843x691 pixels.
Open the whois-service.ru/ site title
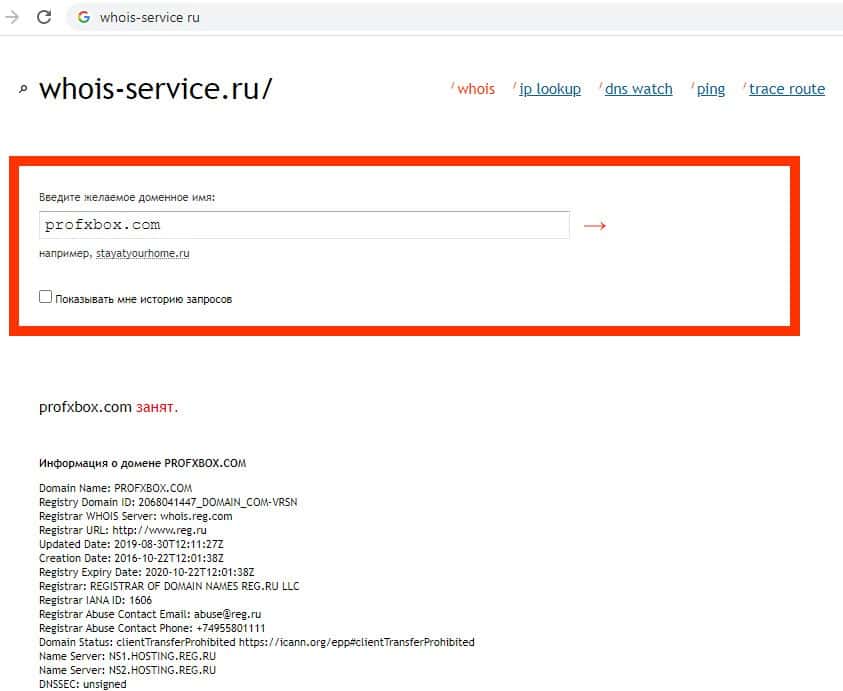pos(155,89)
